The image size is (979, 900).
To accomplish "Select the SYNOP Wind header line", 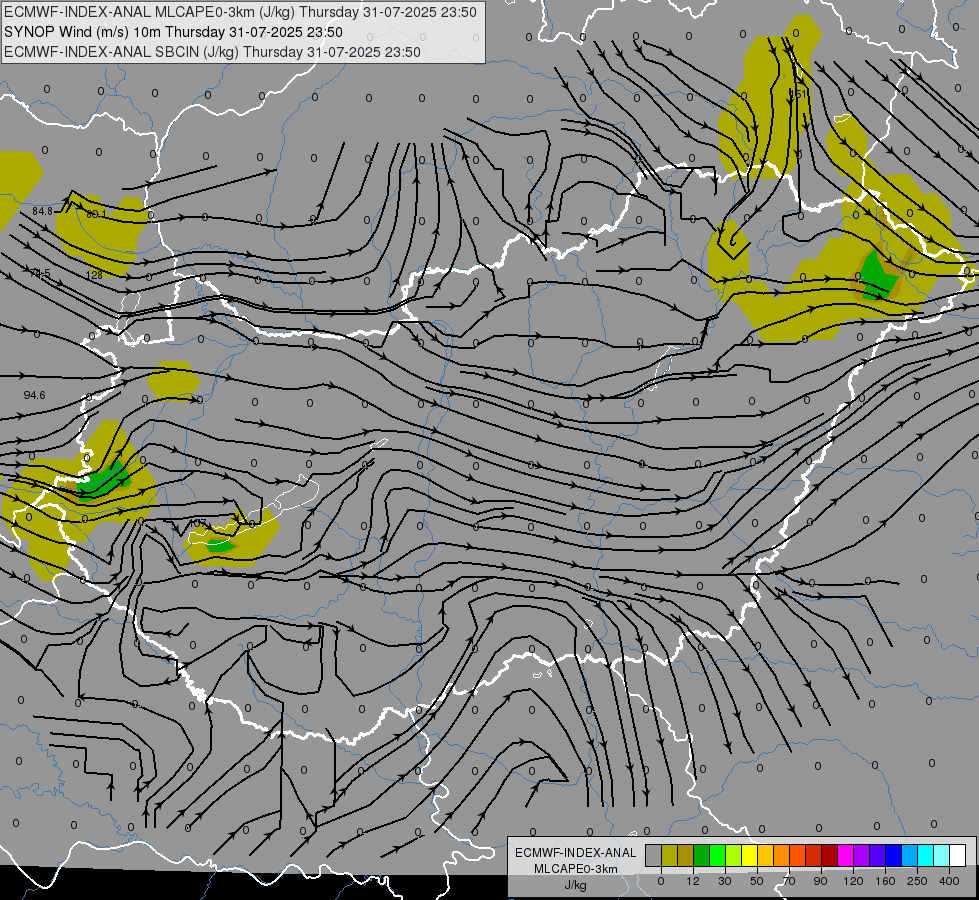I will [174, 32].
